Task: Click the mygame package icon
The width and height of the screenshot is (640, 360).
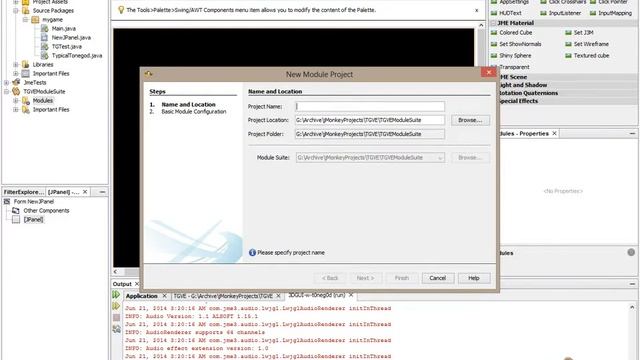Action: coord(35,20)
